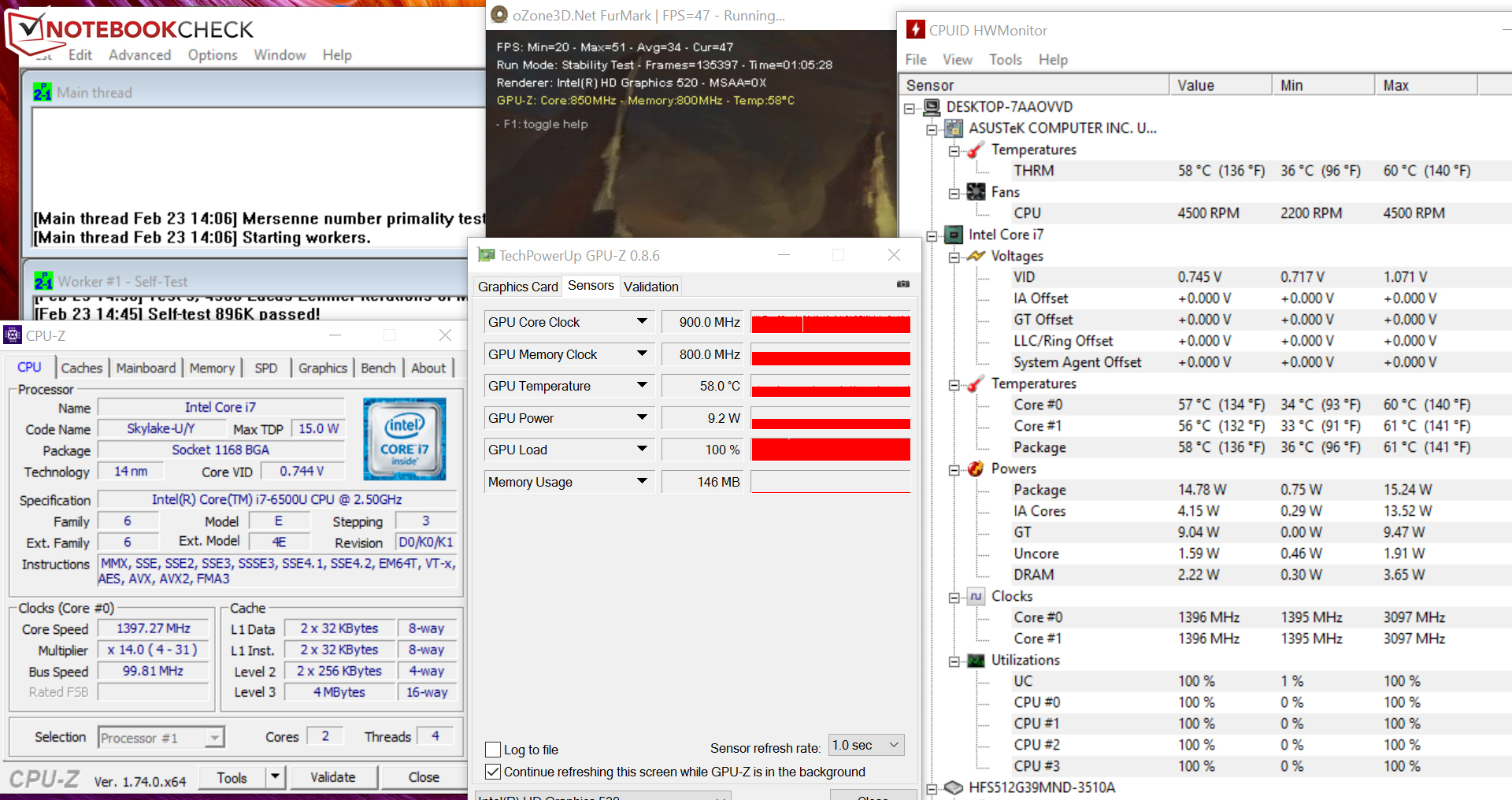Take a GPU-Z screenshot with camera icon
Image resolution: width=1512 pixels, height=800 pixels.
903,284
